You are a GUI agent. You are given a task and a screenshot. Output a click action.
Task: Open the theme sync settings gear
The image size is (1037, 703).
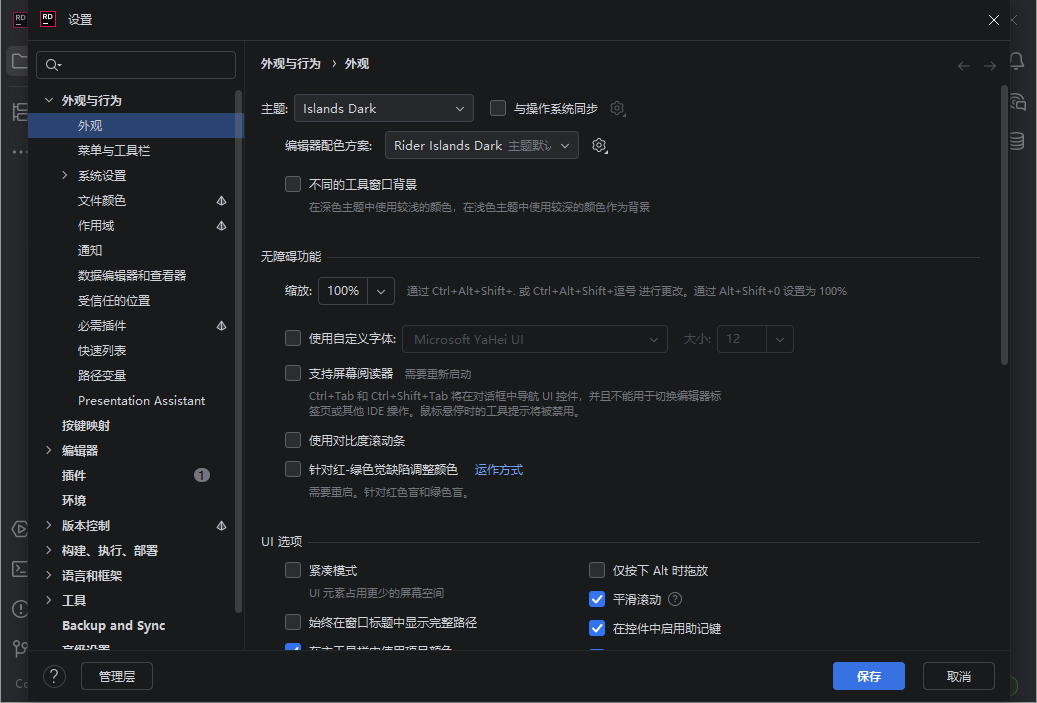[x=618, y=108]
